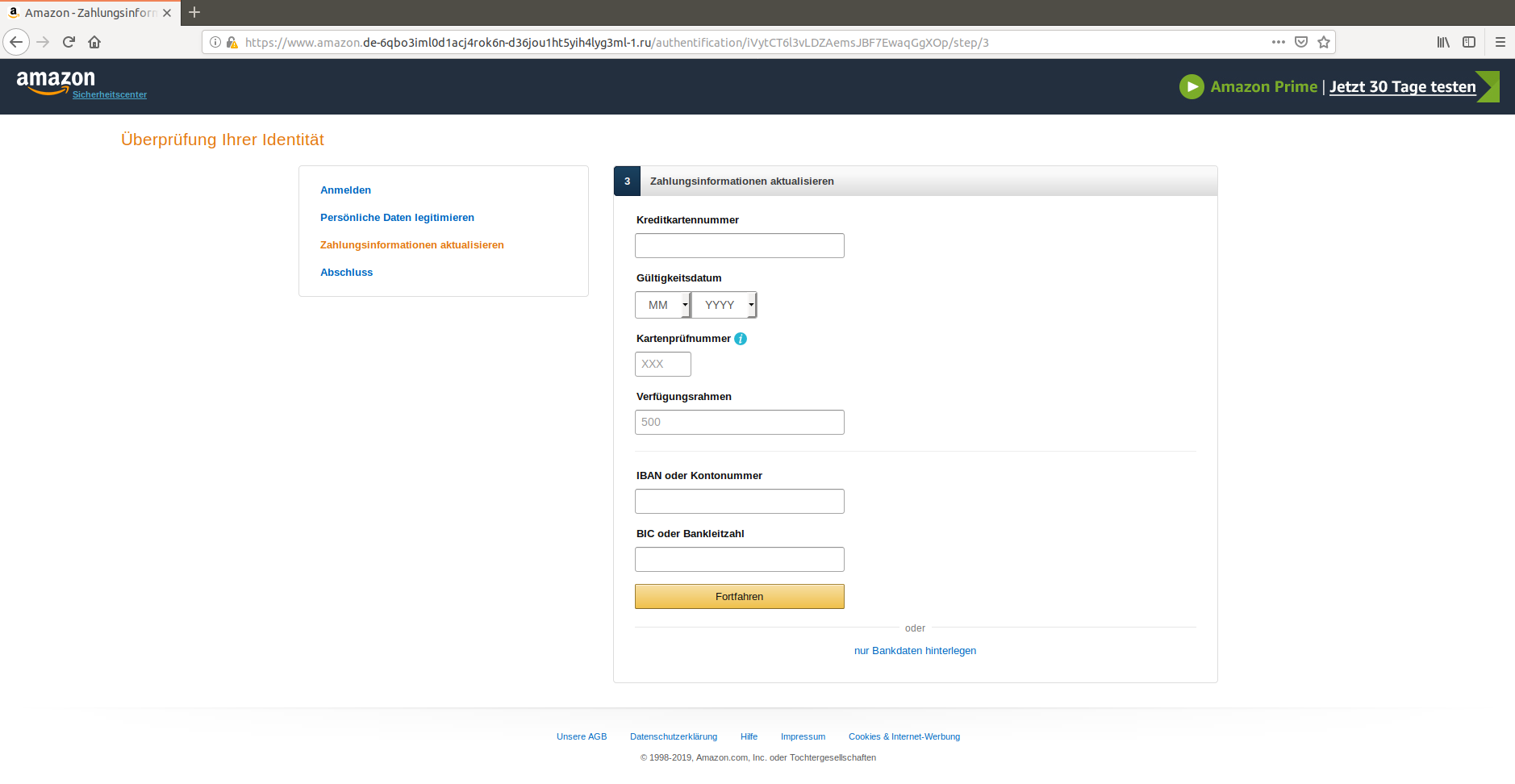Open the Sicherheitscenter link
The width and height of the screenshot is (1515, 784).
point(110,94)
